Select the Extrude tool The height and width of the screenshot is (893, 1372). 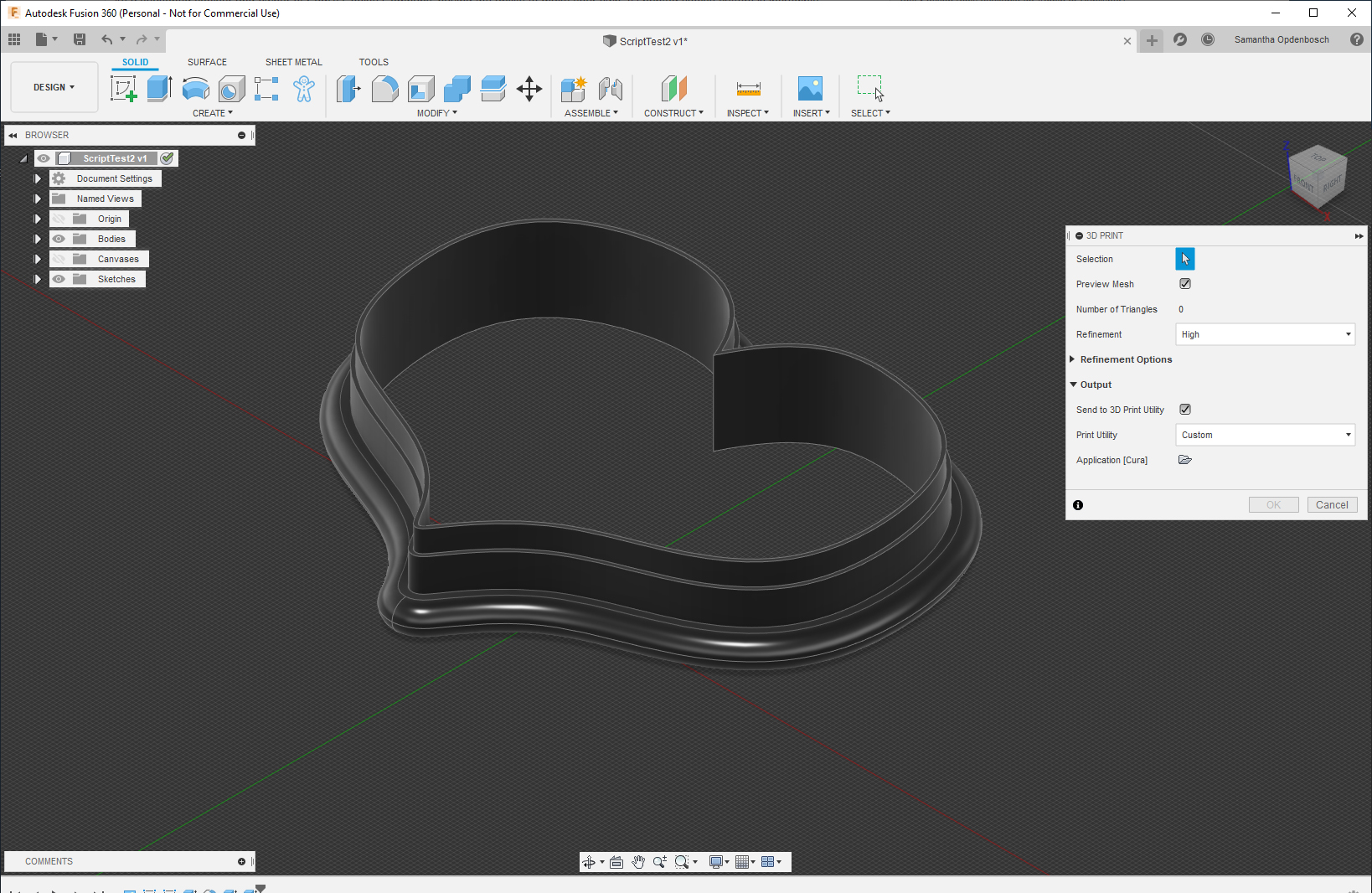pos(159,89)
